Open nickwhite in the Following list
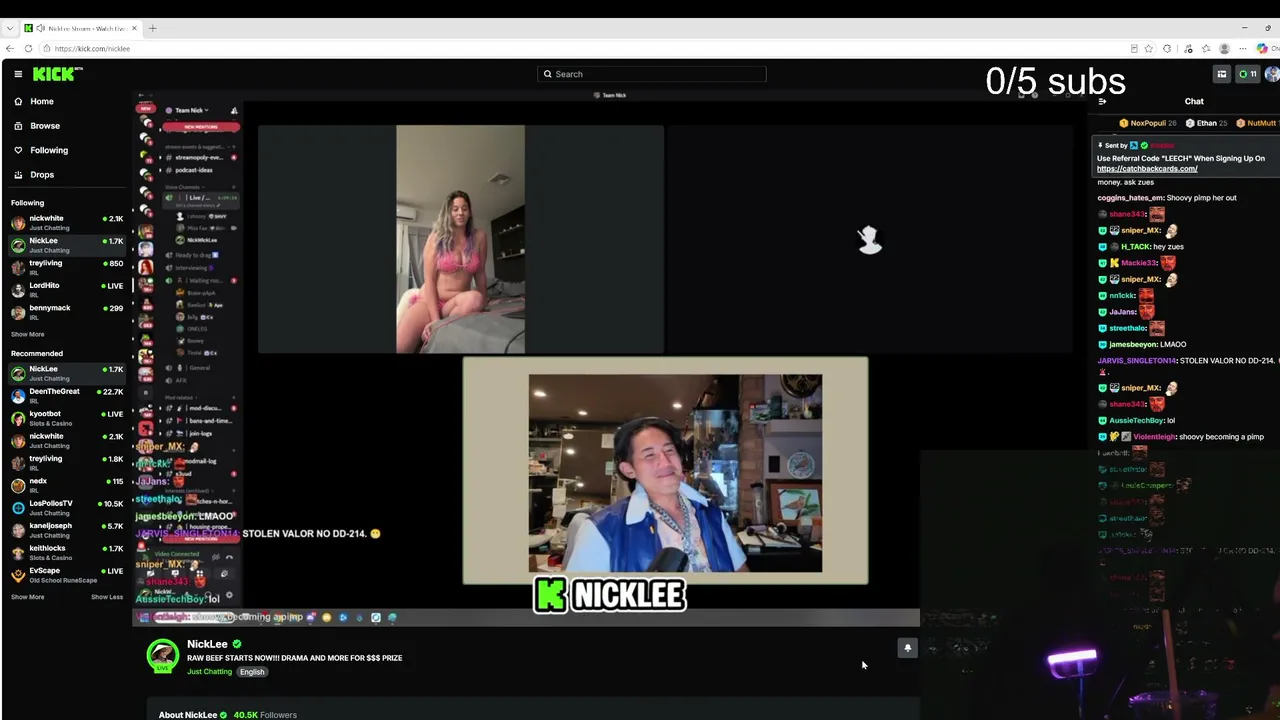Screen dimensions: 1280x720 point(68,222)
